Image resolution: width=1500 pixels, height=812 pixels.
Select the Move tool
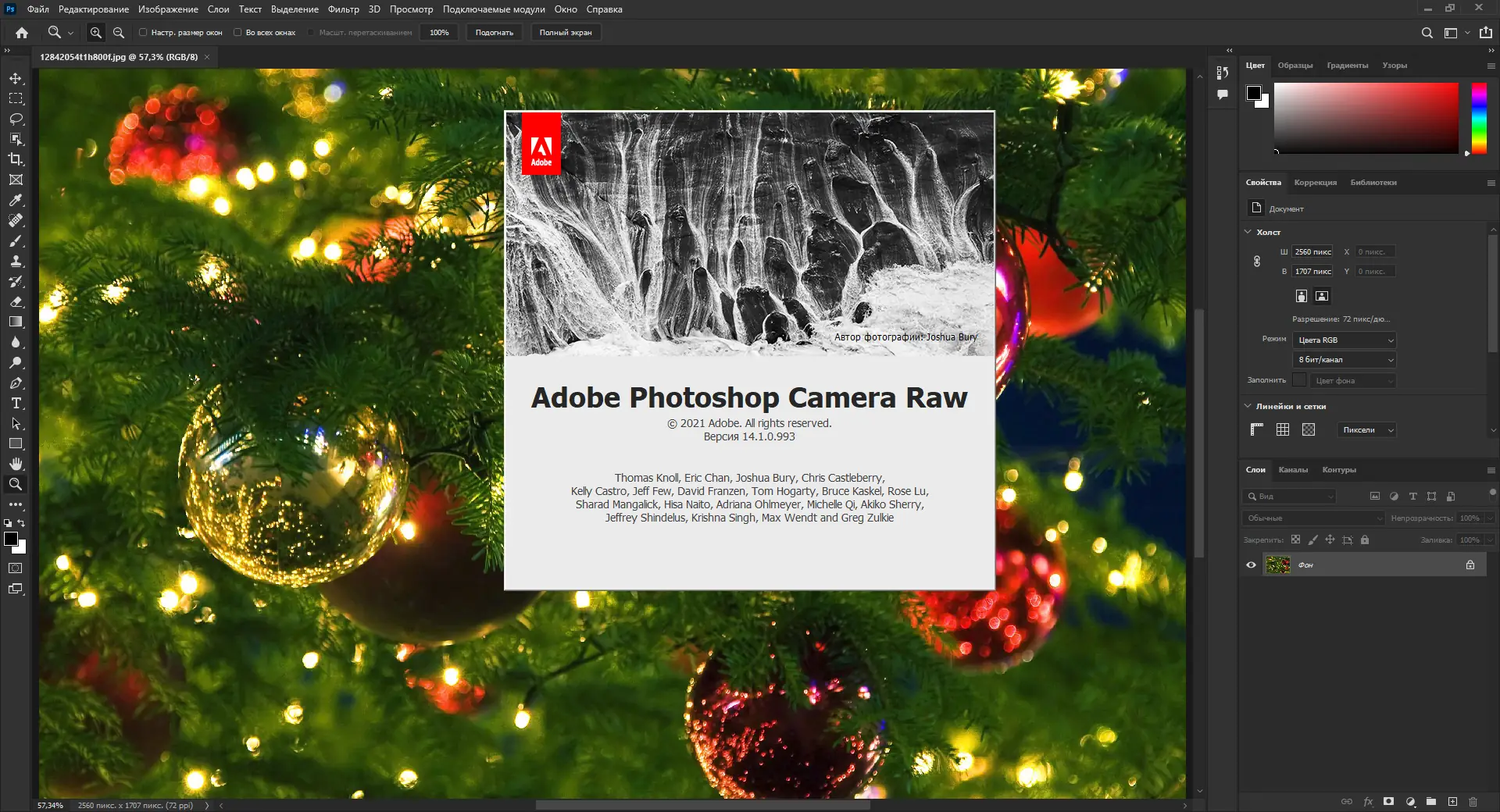tap(16, 78)
